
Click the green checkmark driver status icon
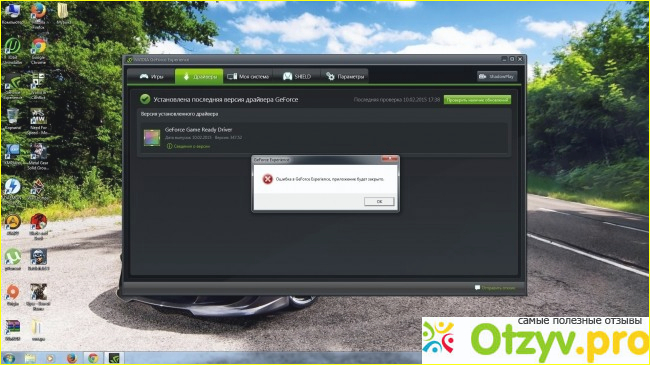tap(145, 99)
